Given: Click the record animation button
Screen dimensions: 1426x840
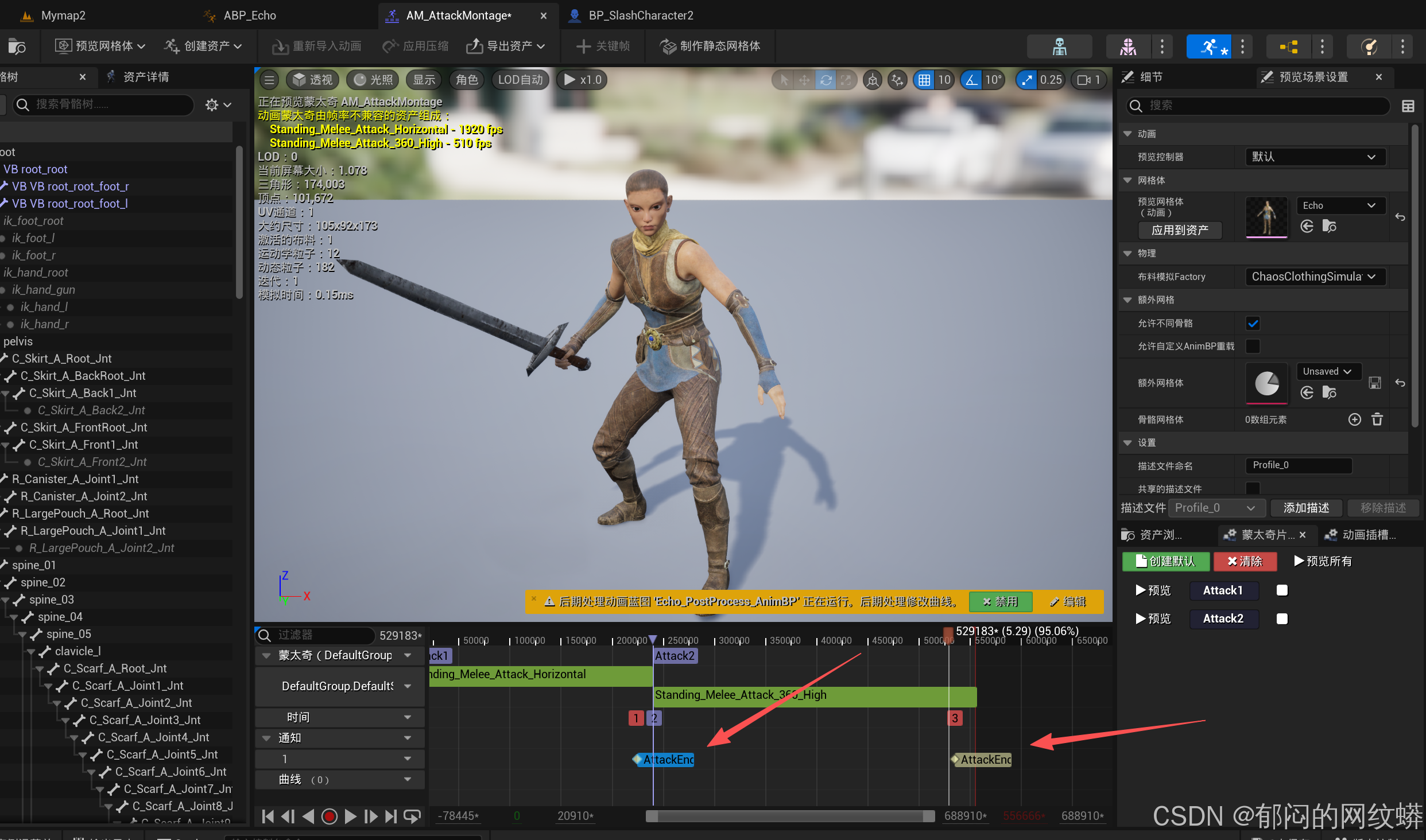Looking at the screenshot, I should (329, 816).
